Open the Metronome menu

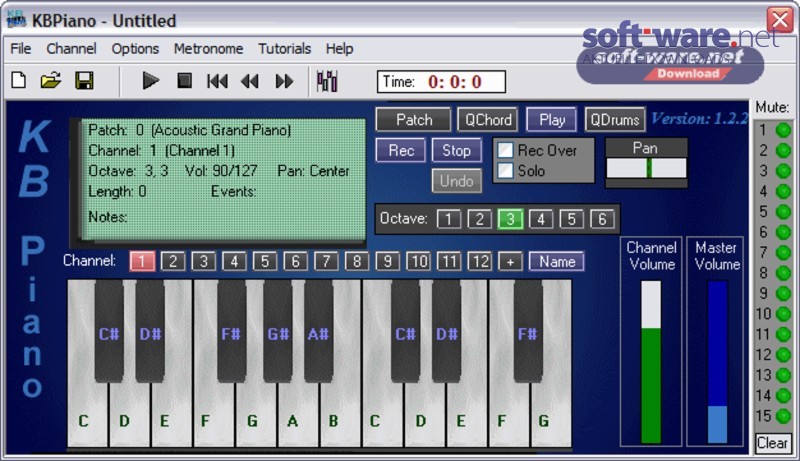click(208, 48)
